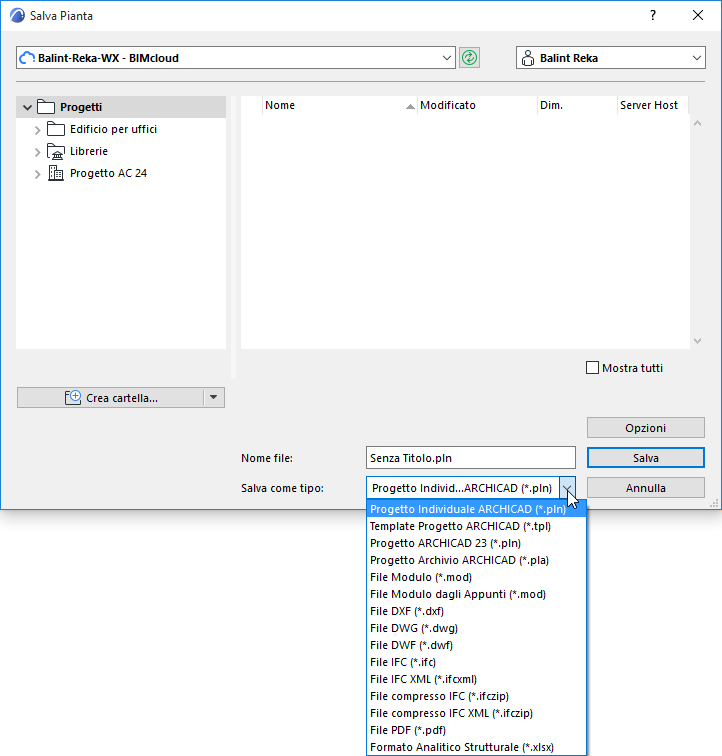The width and height of the screenshot is (722, 756).
Task: Enable the Mostra tutti checkbox
Action: point(592,368)
